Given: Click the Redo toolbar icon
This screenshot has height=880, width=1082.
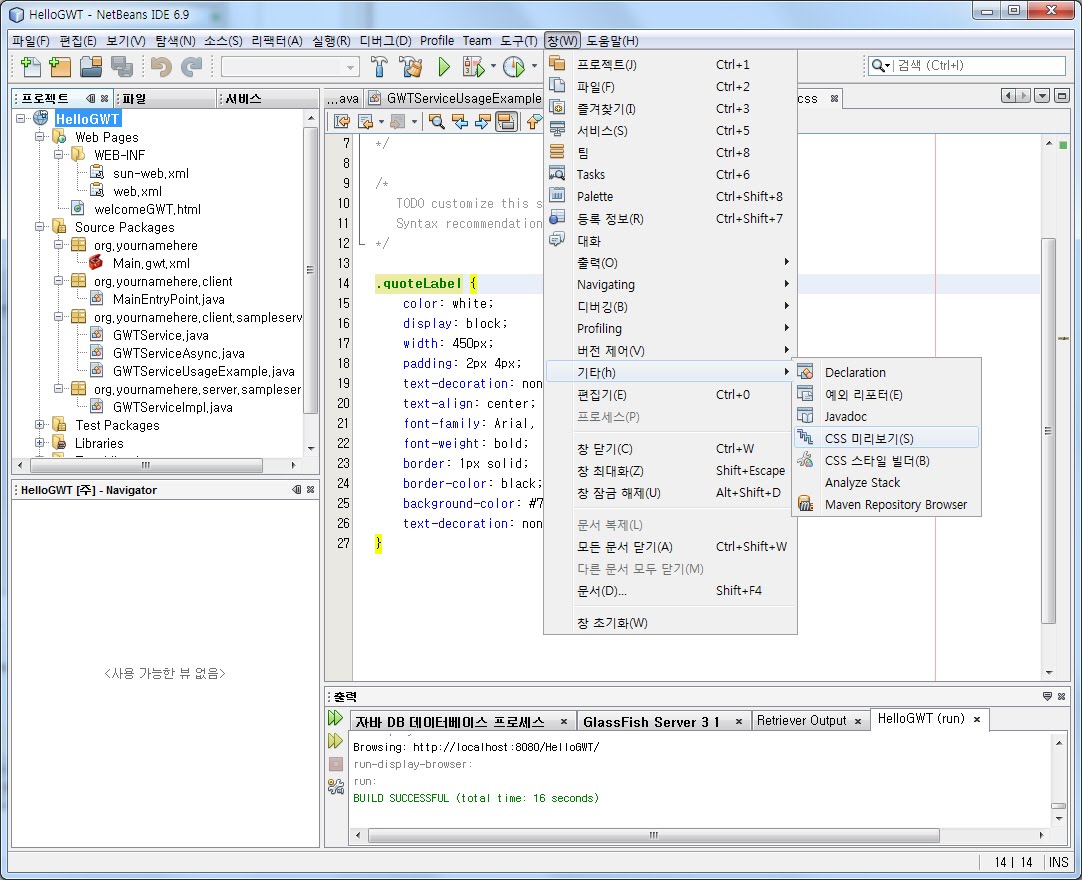Looking at the screenshot, I should pos(191,66).
